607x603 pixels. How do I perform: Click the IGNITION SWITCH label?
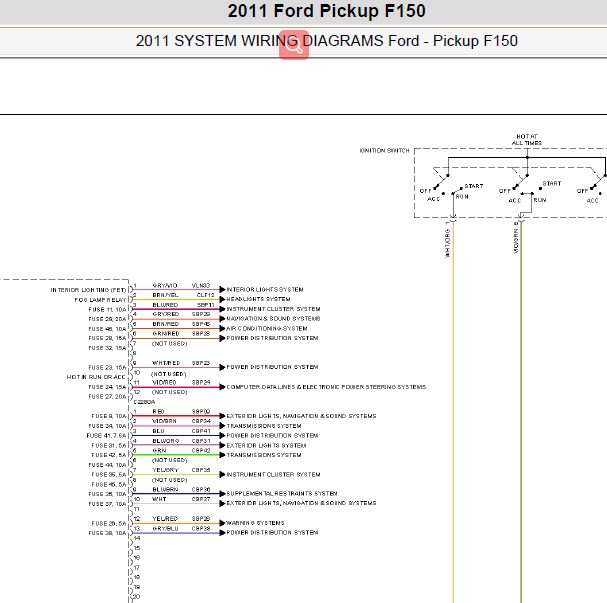coord(384,151)
